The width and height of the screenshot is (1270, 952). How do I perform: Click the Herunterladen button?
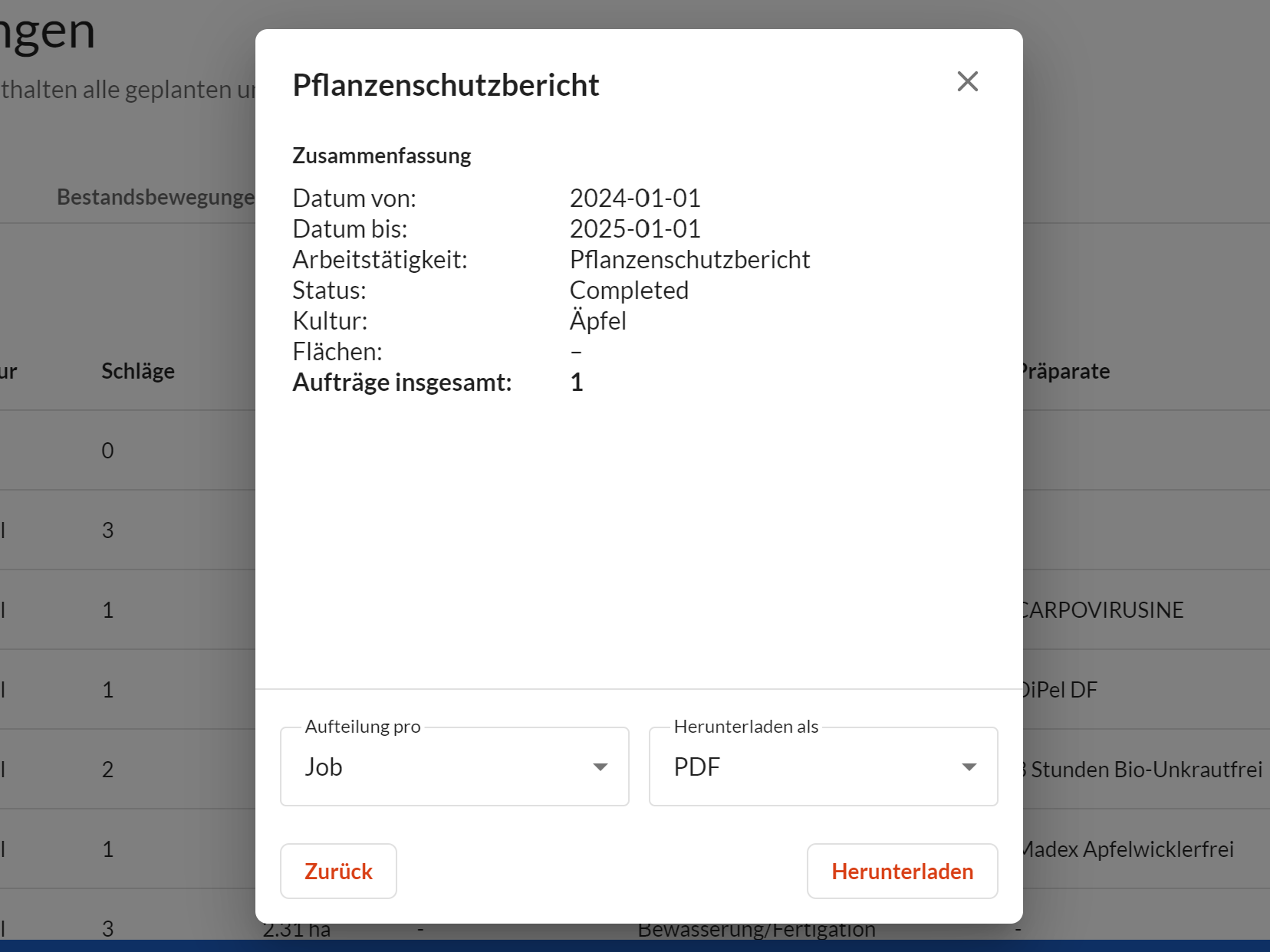point(902,872)
